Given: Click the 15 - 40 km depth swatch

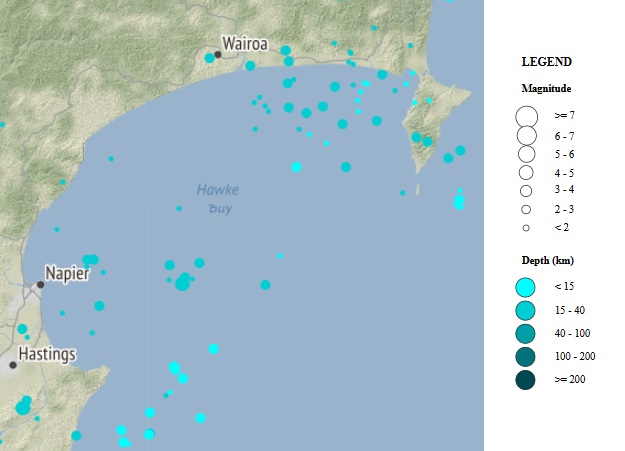Looking at the screenshot, I should [525, 311].
